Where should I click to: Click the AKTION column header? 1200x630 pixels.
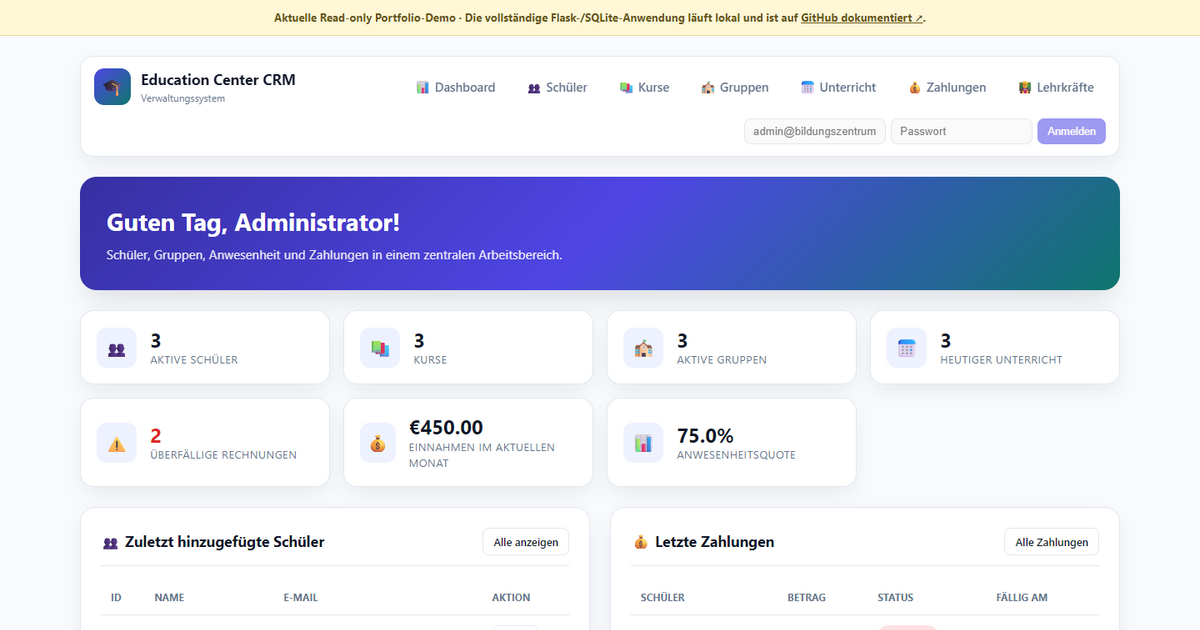tap(511, 598)
